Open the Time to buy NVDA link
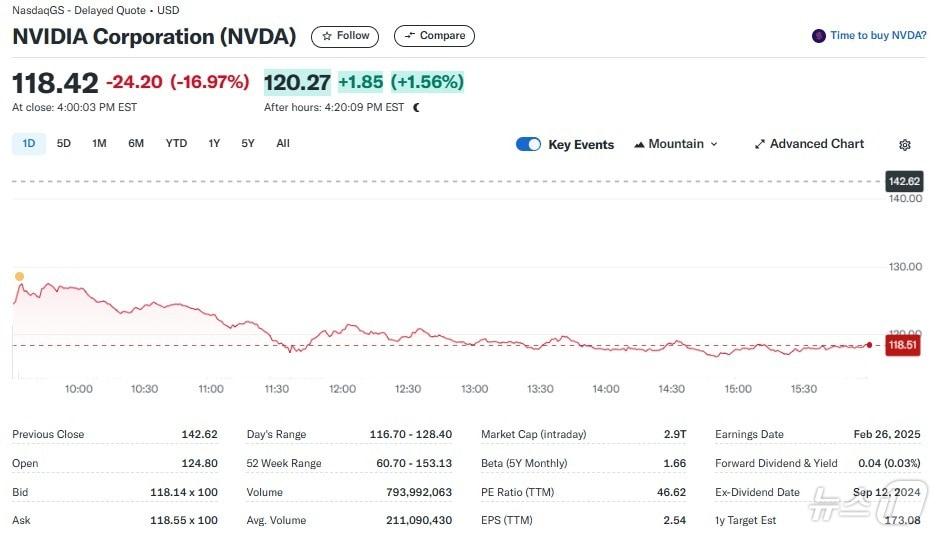The width and height of the screenshot is (938, 537). click(878, 36)
